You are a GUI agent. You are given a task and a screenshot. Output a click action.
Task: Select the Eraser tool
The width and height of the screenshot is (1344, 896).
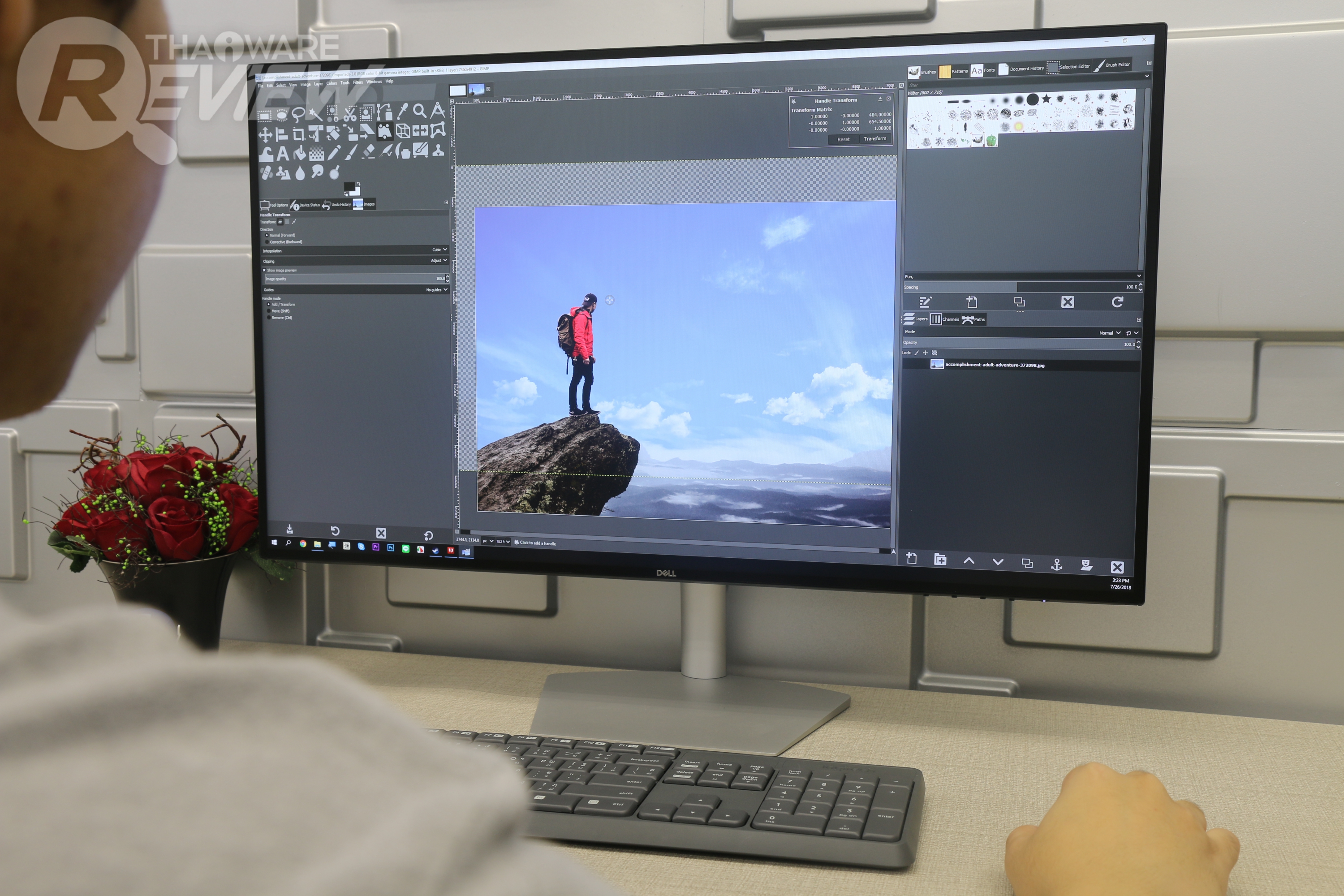coord(369,151)
